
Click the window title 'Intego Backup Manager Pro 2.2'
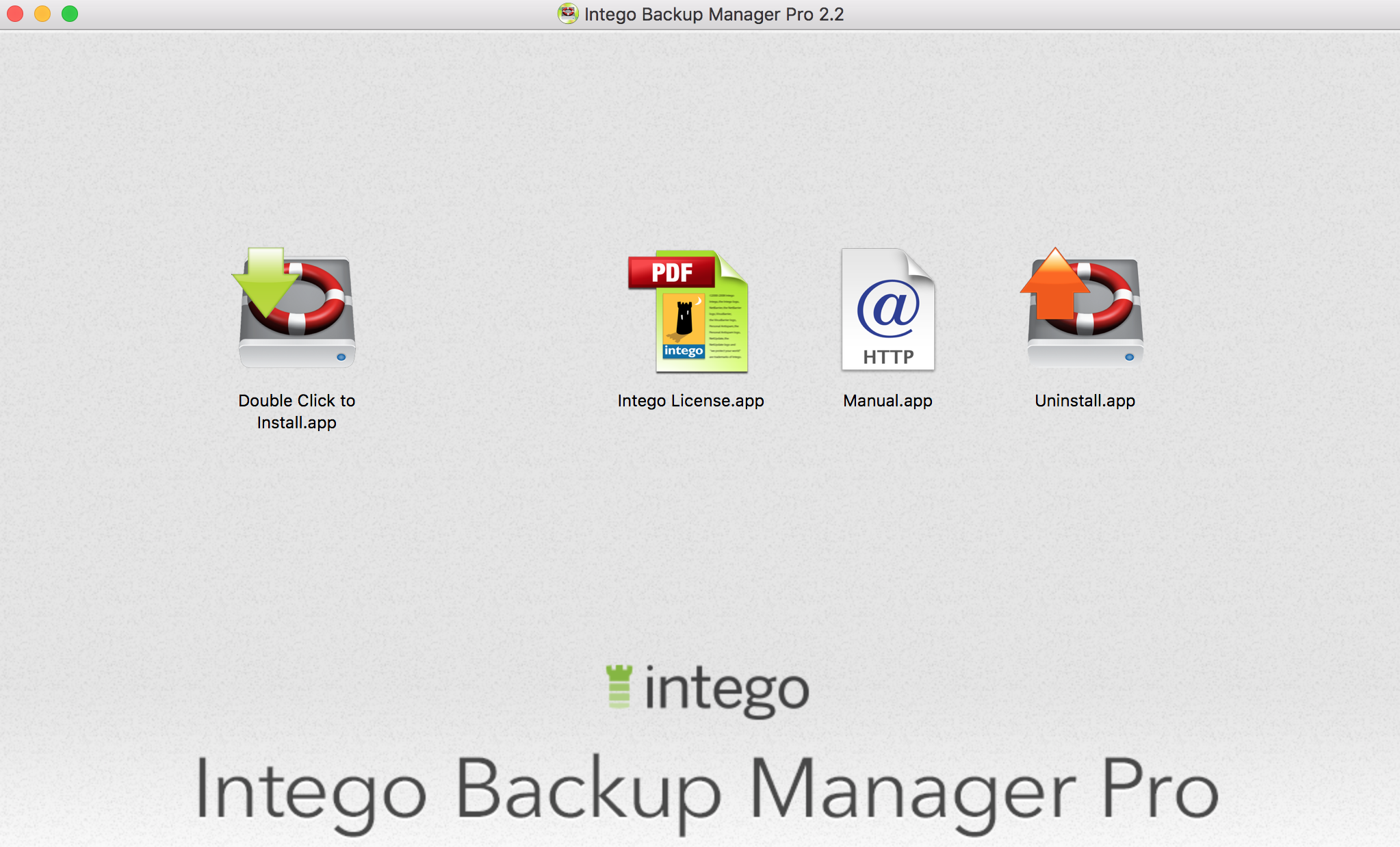coord(714,14)
